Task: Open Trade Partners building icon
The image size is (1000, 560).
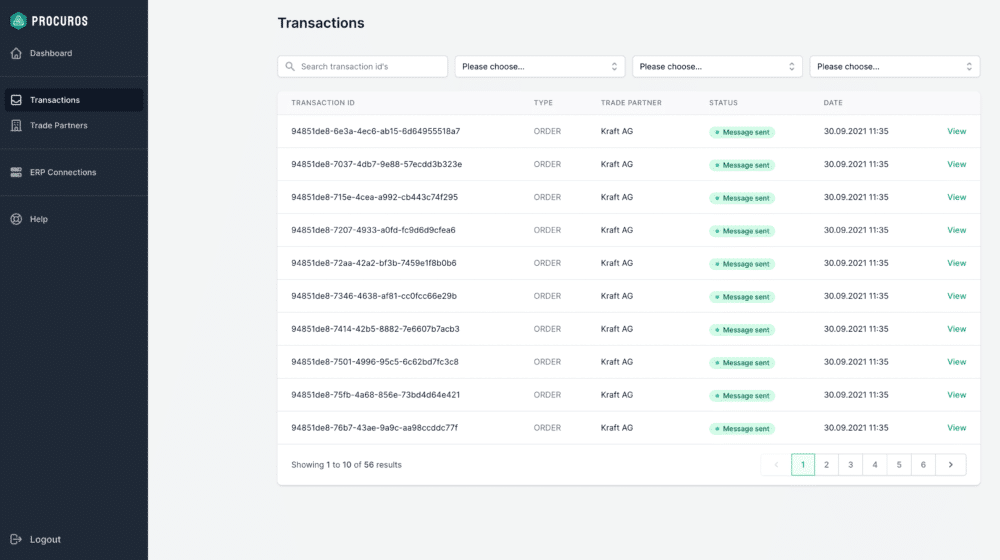Action: pos(17,126)
